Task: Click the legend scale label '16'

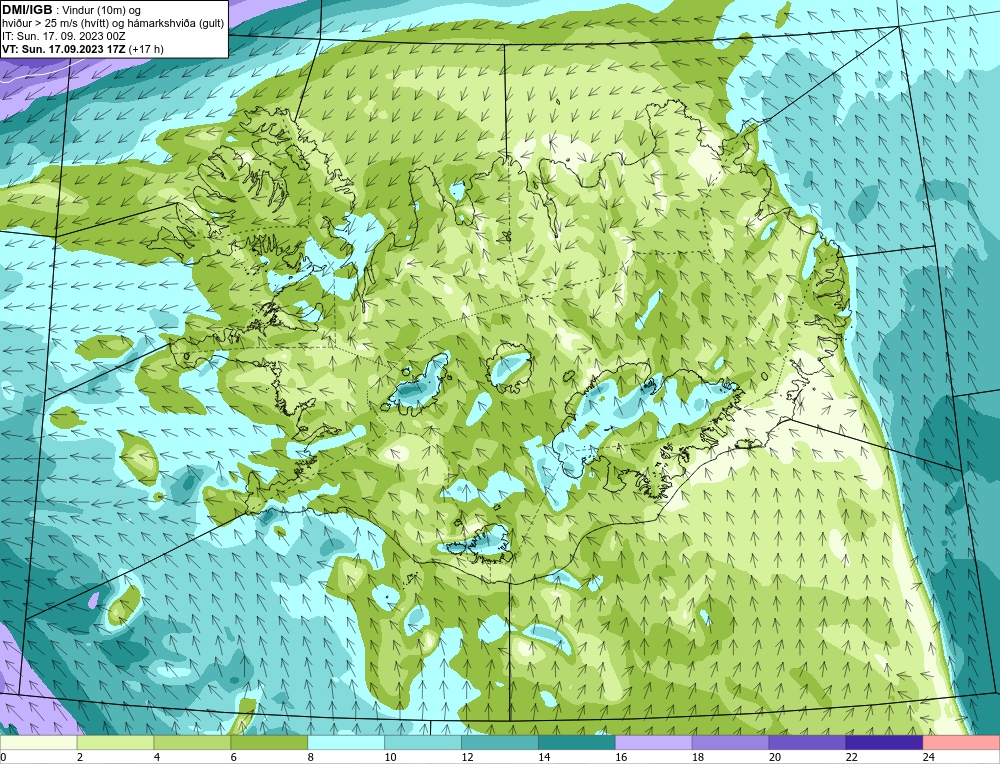Action: tap(621, 757)
